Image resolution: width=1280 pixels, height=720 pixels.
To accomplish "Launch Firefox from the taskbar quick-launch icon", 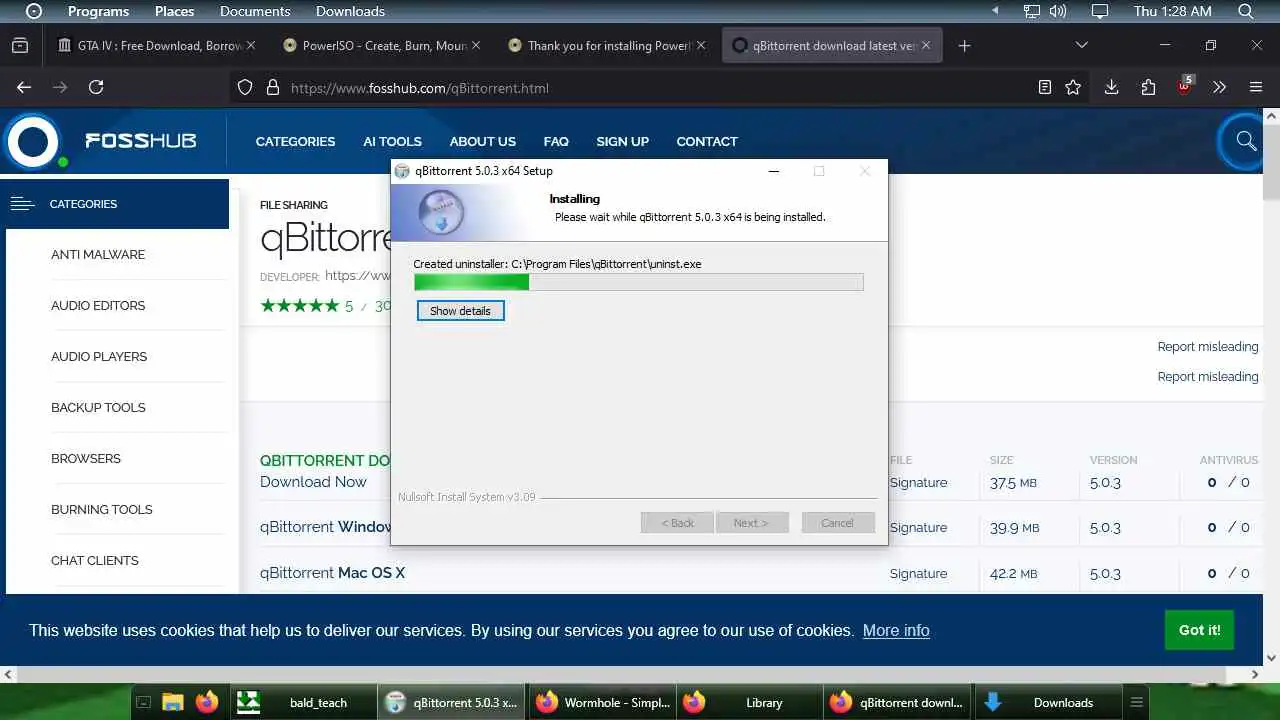I will coord(207,702).
